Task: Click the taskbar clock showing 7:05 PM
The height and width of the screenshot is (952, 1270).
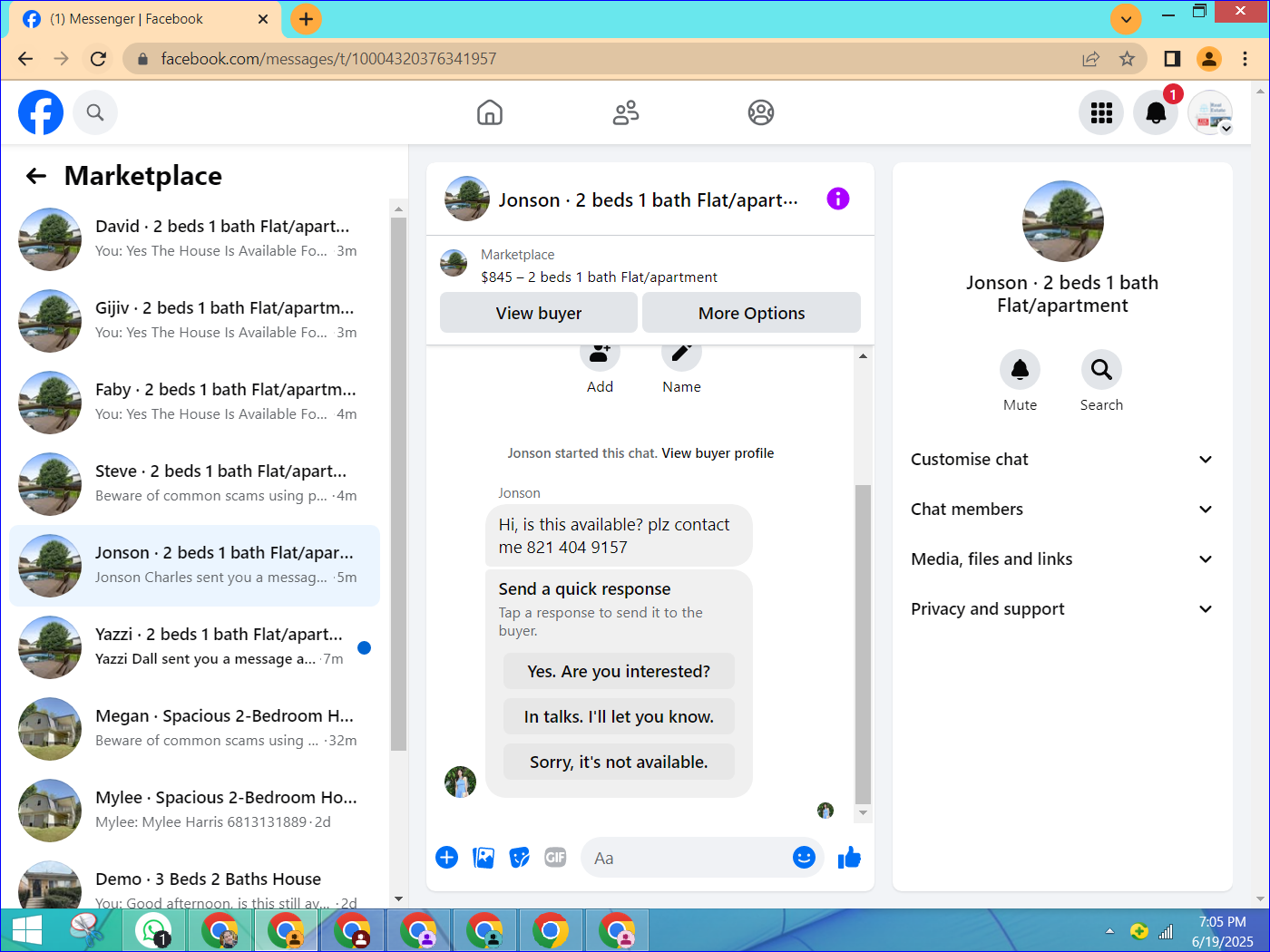Action: [x=1222, y=931]
